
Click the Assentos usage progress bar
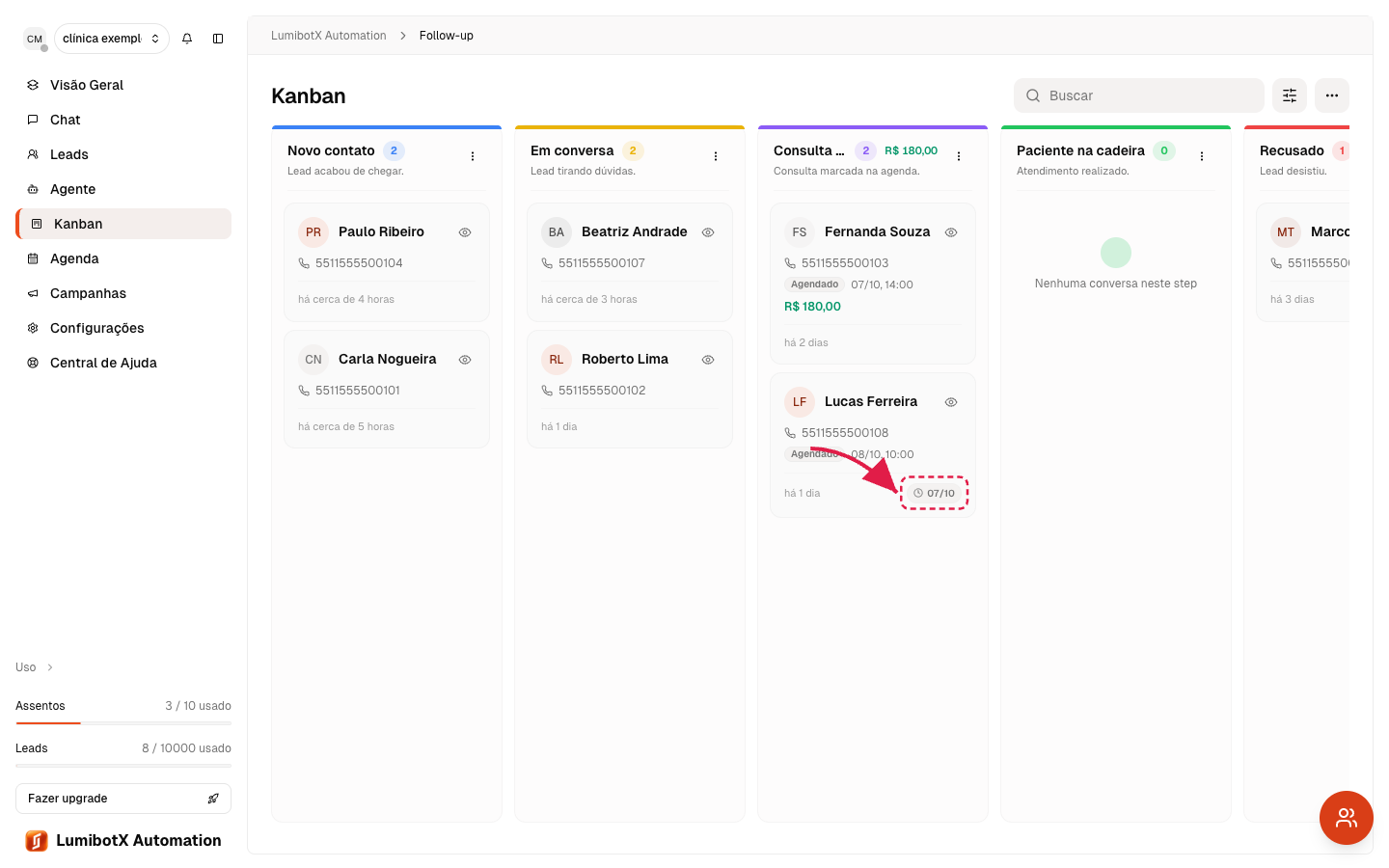click(x=123, y=723)
